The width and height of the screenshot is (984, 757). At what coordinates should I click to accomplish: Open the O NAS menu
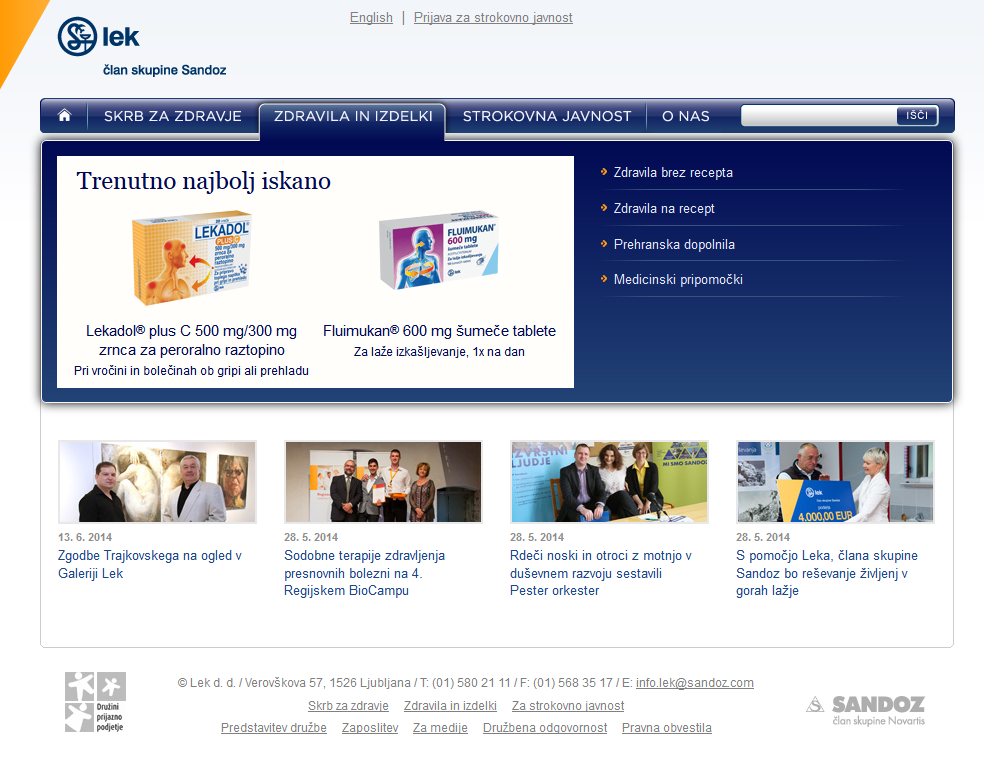(686, 116)
